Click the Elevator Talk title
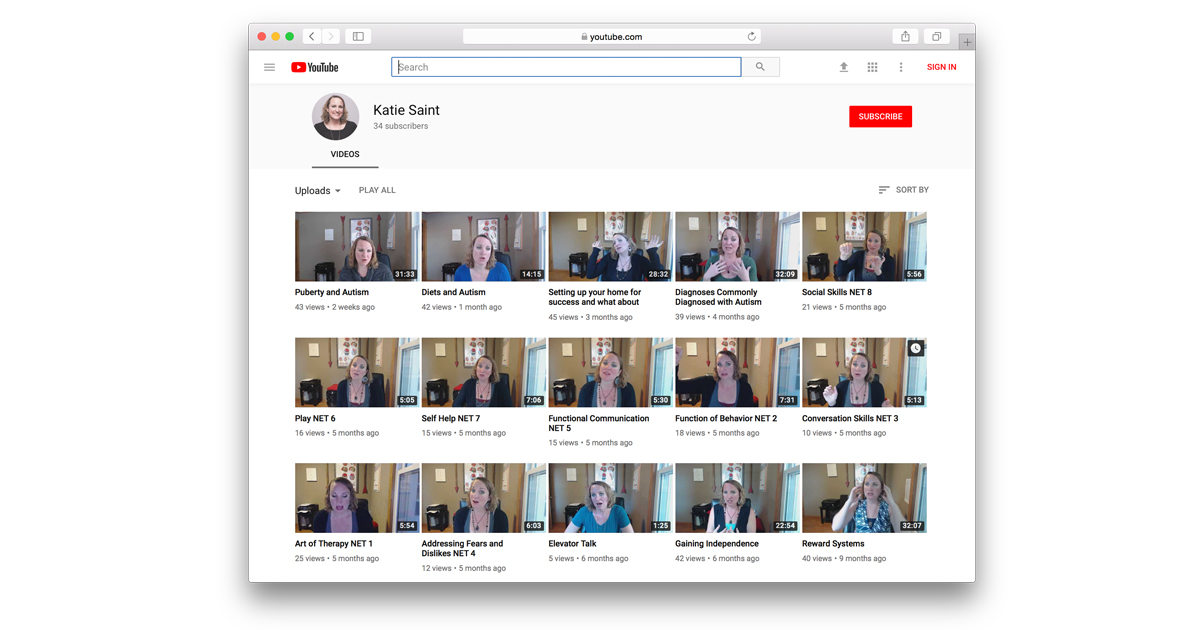1200x630 pixels. pos(573,544)
